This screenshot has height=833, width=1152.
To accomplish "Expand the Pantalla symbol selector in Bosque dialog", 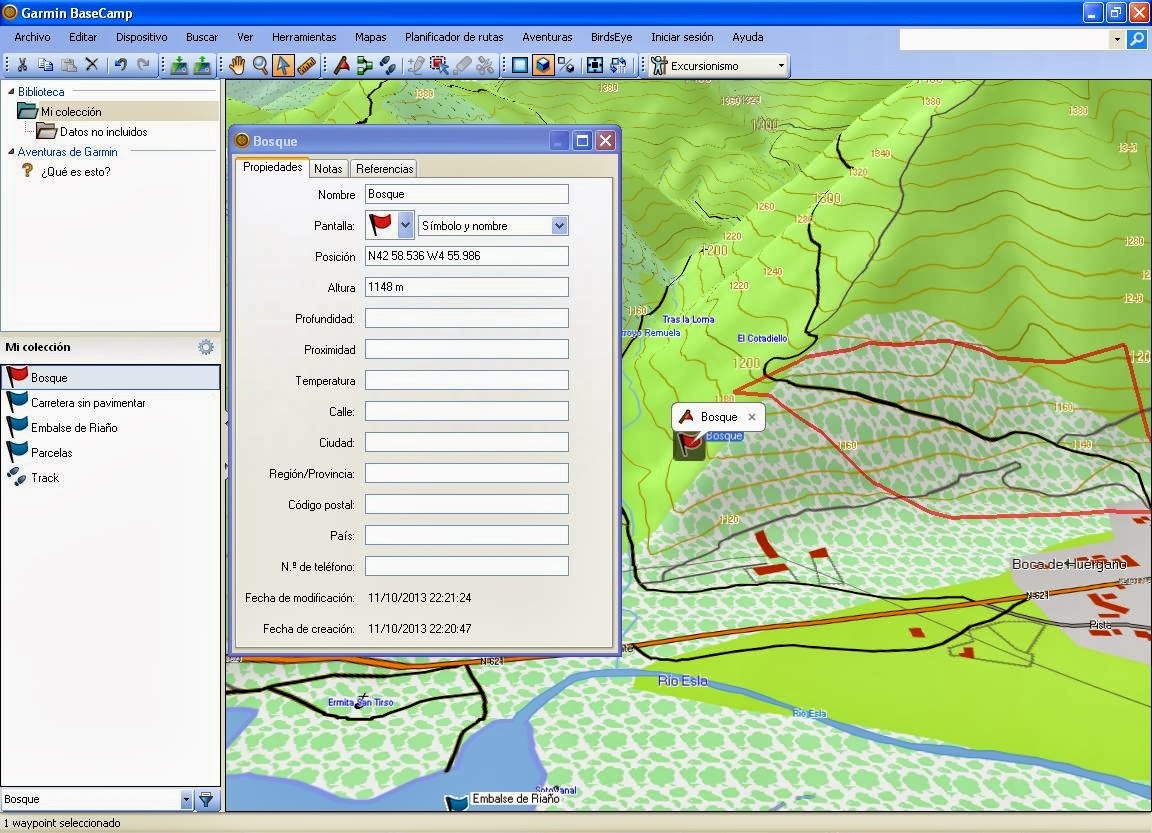I will (x=403, y=224).
